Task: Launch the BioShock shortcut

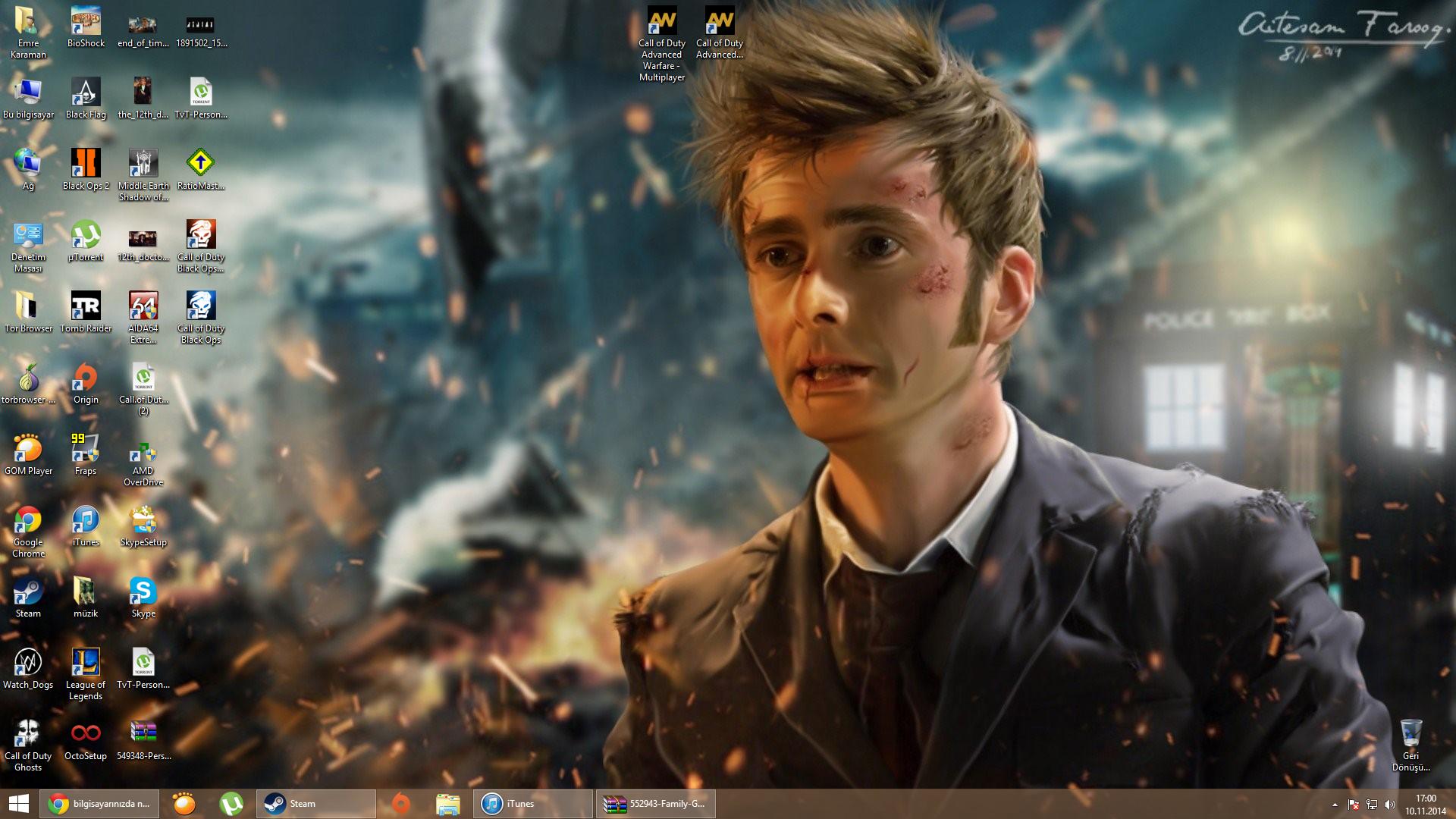Action: 86,27
